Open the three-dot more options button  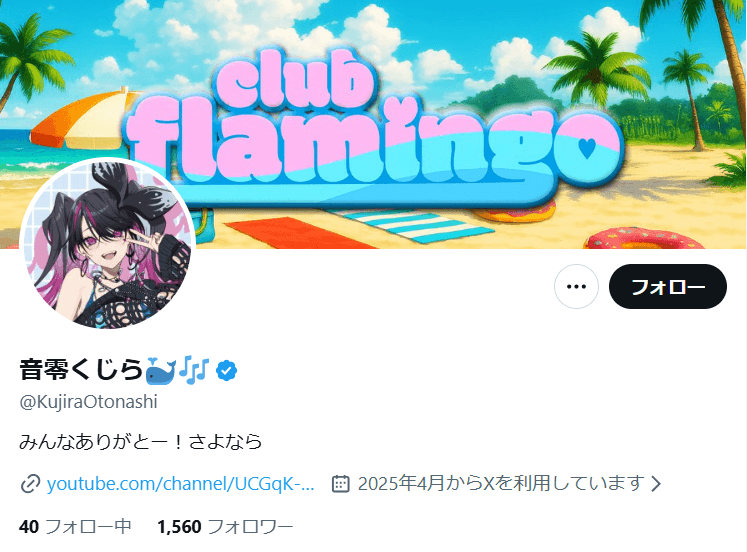[576, 287]
